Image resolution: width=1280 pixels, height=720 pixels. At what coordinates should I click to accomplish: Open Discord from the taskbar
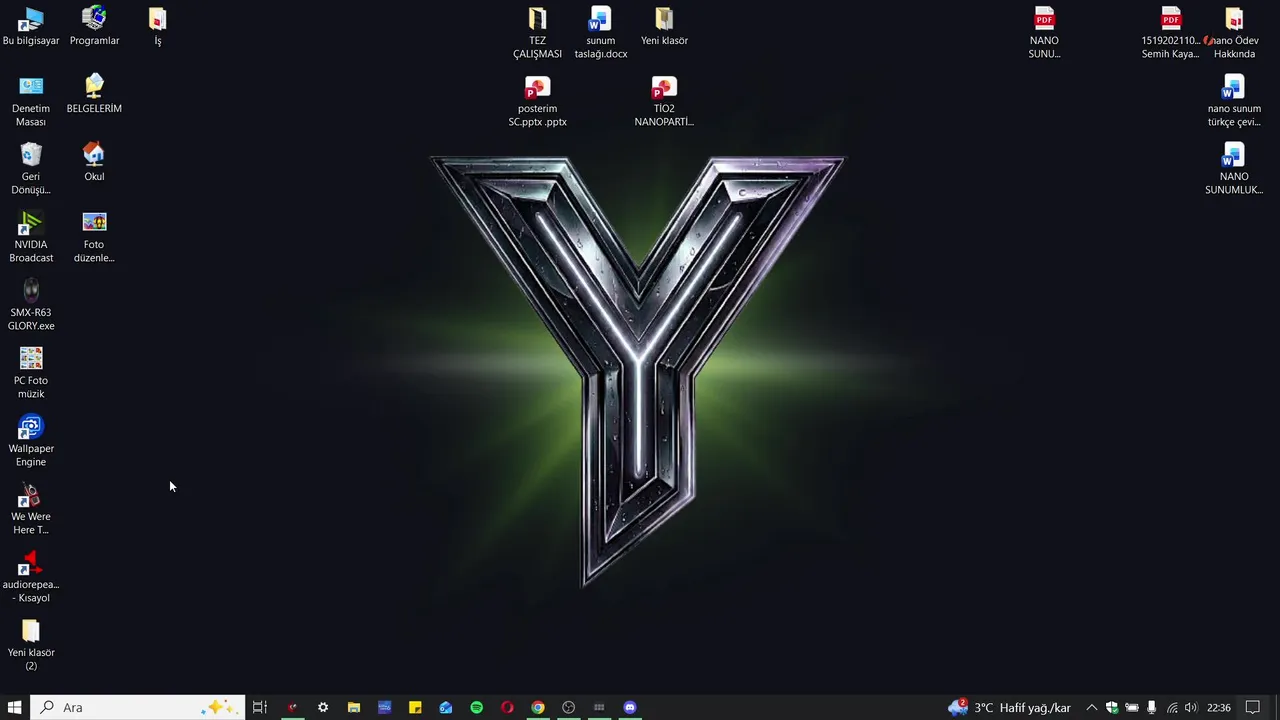(x=630, y=707)
